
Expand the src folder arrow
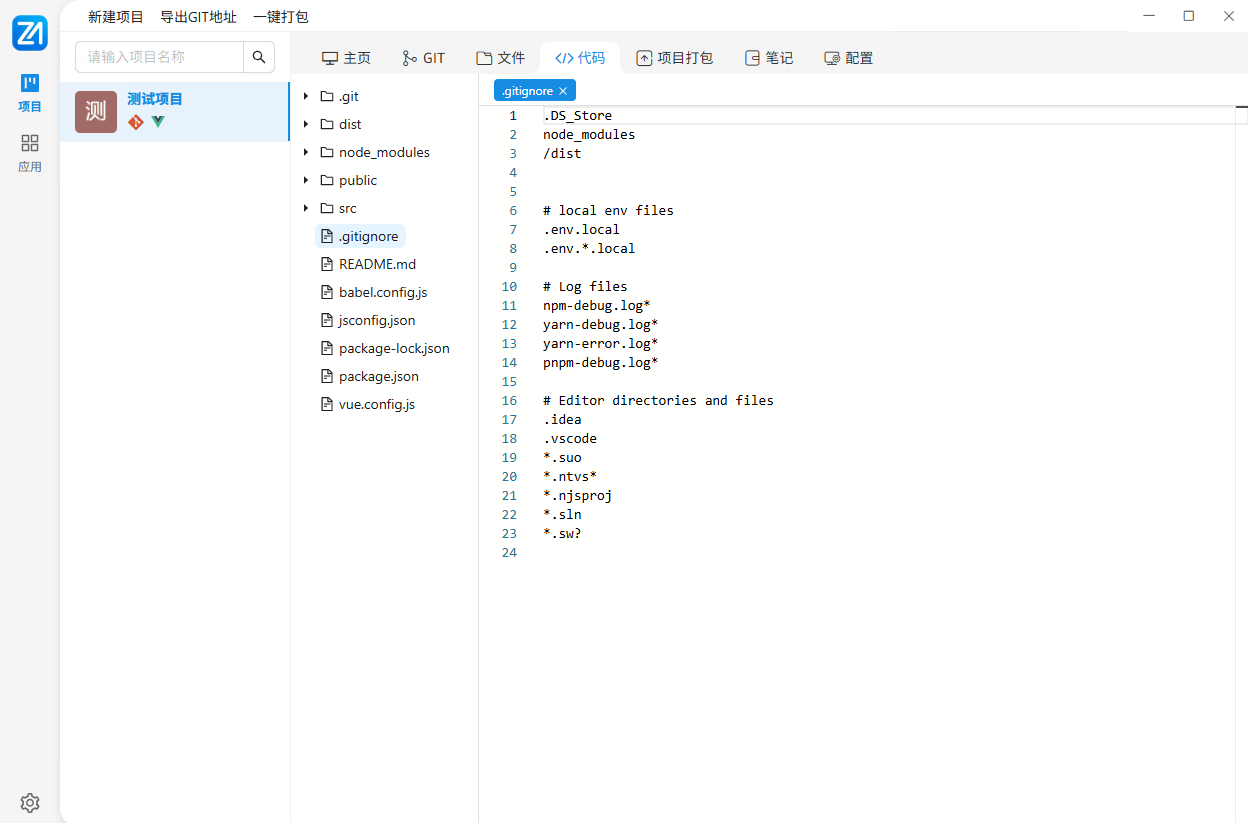[x=306, y=209]
